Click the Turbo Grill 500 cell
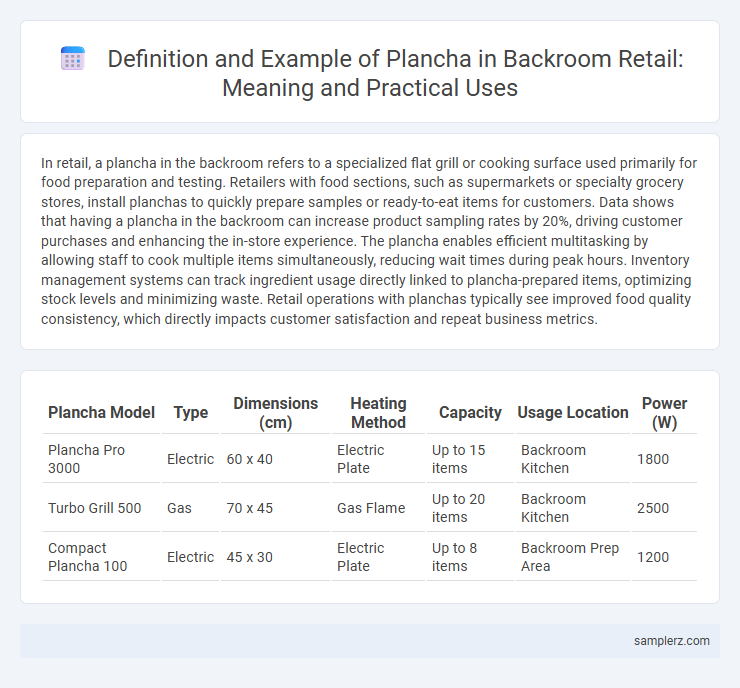The width and height of the screenshot is (740, 688). (x=101, y=508)
